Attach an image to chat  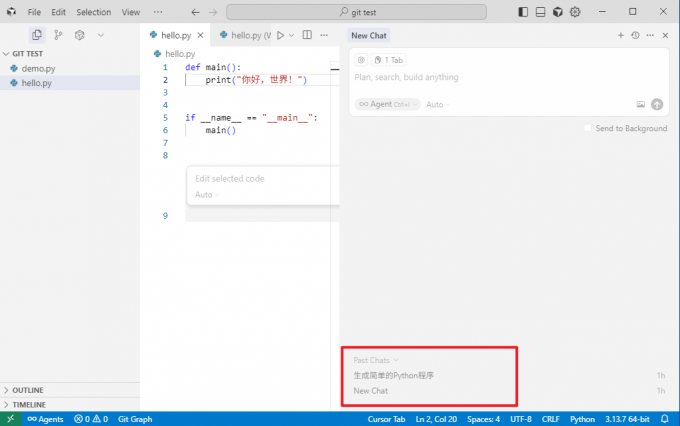pyautogui.click(x=641, y=104)
